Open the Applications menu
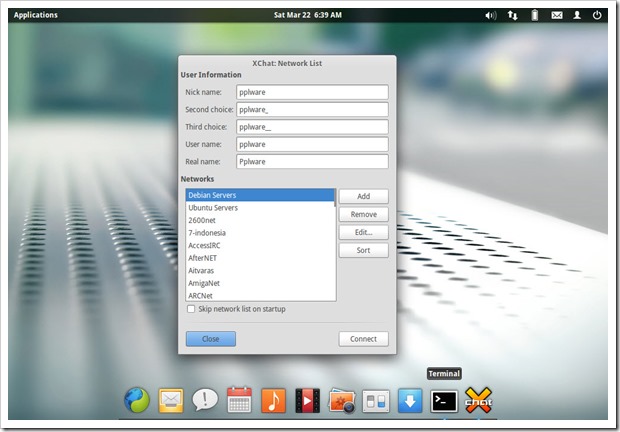 (36, 15)
